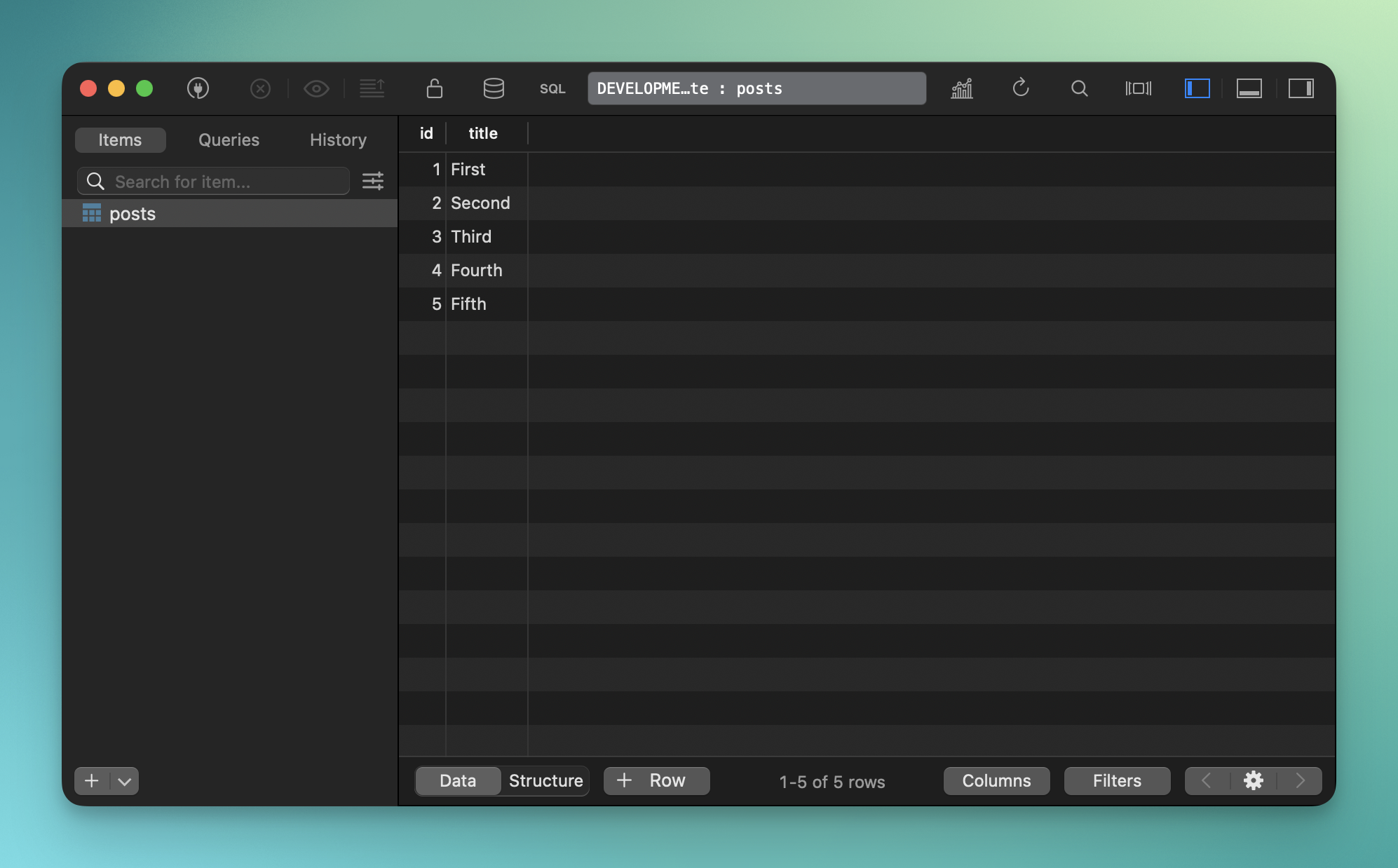The image size is (1398, 868).
Task: Expand the chevron next to plus button
Action: (x=125, y=781)
